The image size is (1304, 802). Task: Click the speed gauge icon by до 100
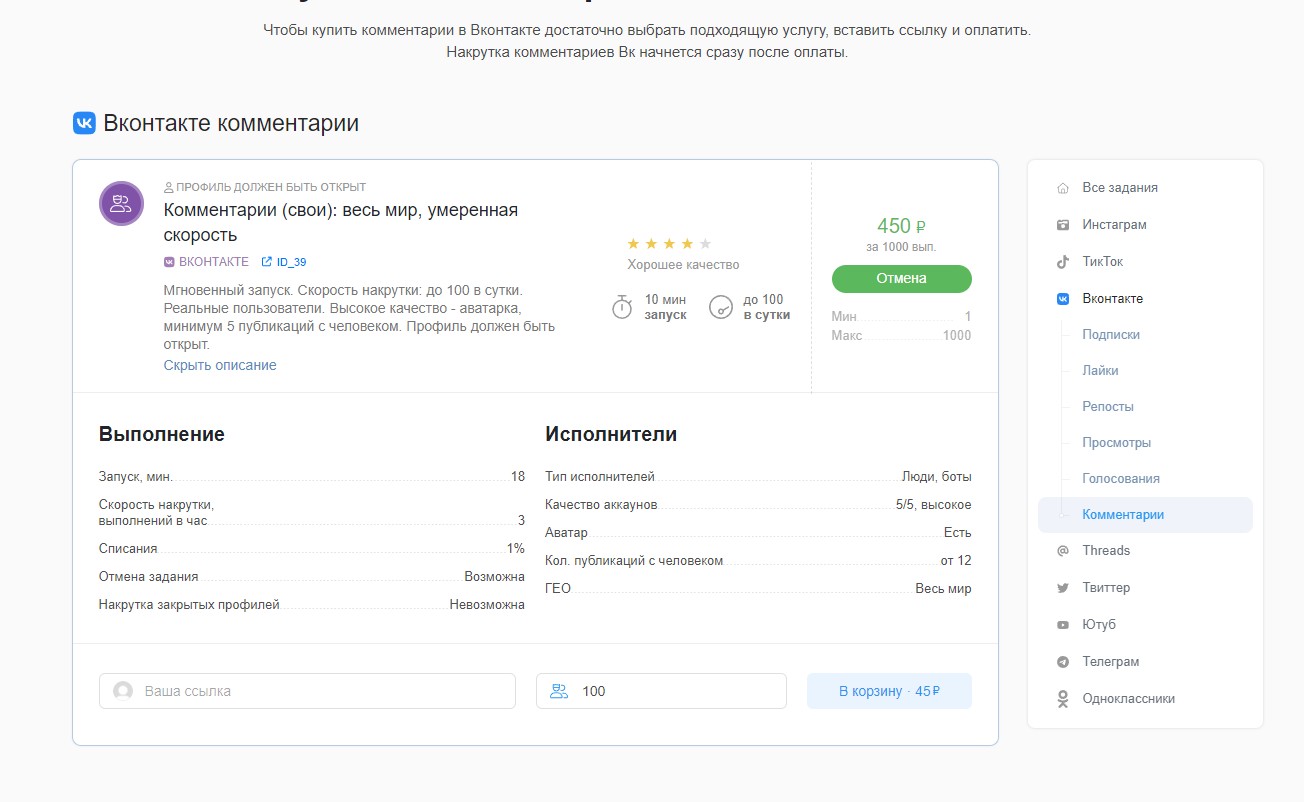(721, 307)
